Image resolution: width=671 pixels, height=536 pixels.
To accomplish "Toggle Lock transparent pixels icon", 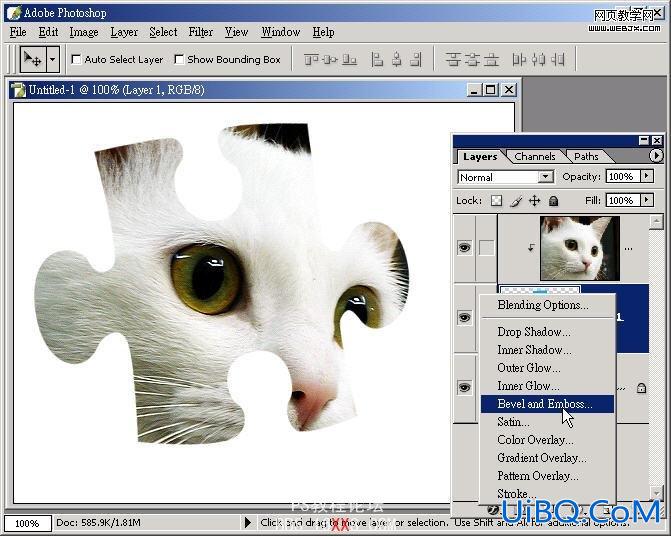I will pos(496,201).
